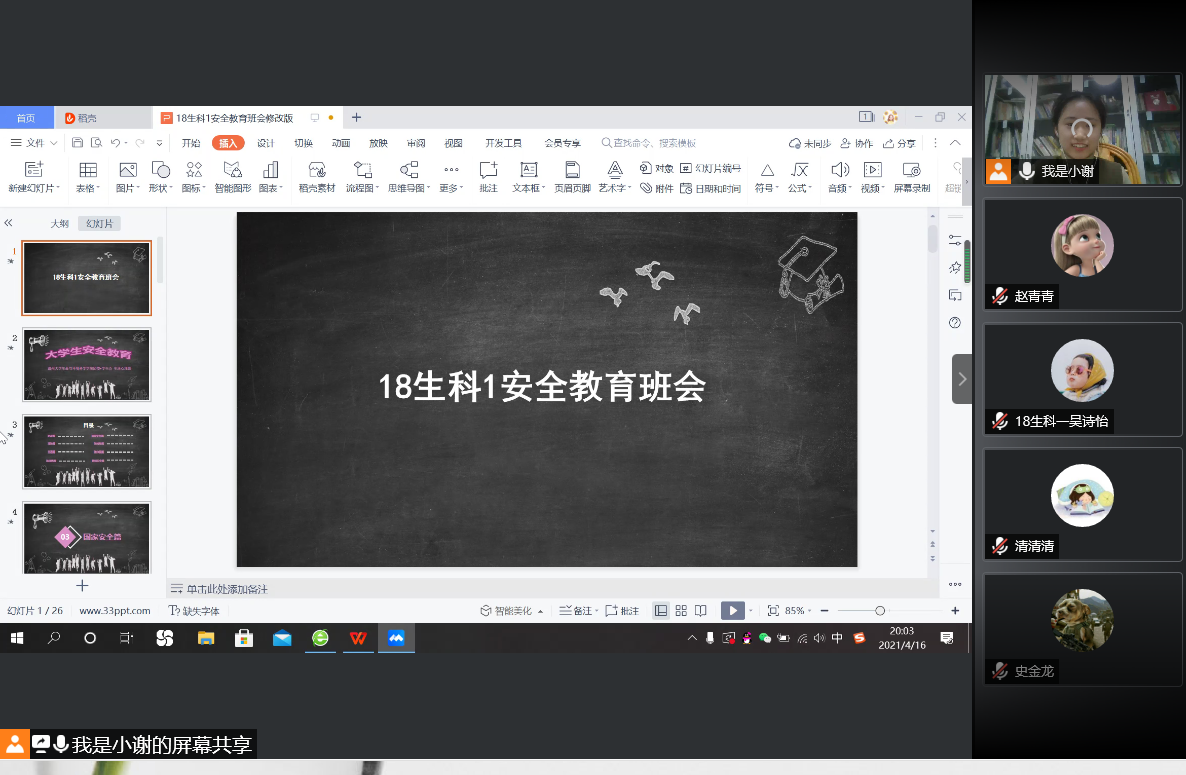Switch to the 大纲 outline panel tab
Image resolution: width=1186 pixels, height=775 pixels.
tap(60, 223)
